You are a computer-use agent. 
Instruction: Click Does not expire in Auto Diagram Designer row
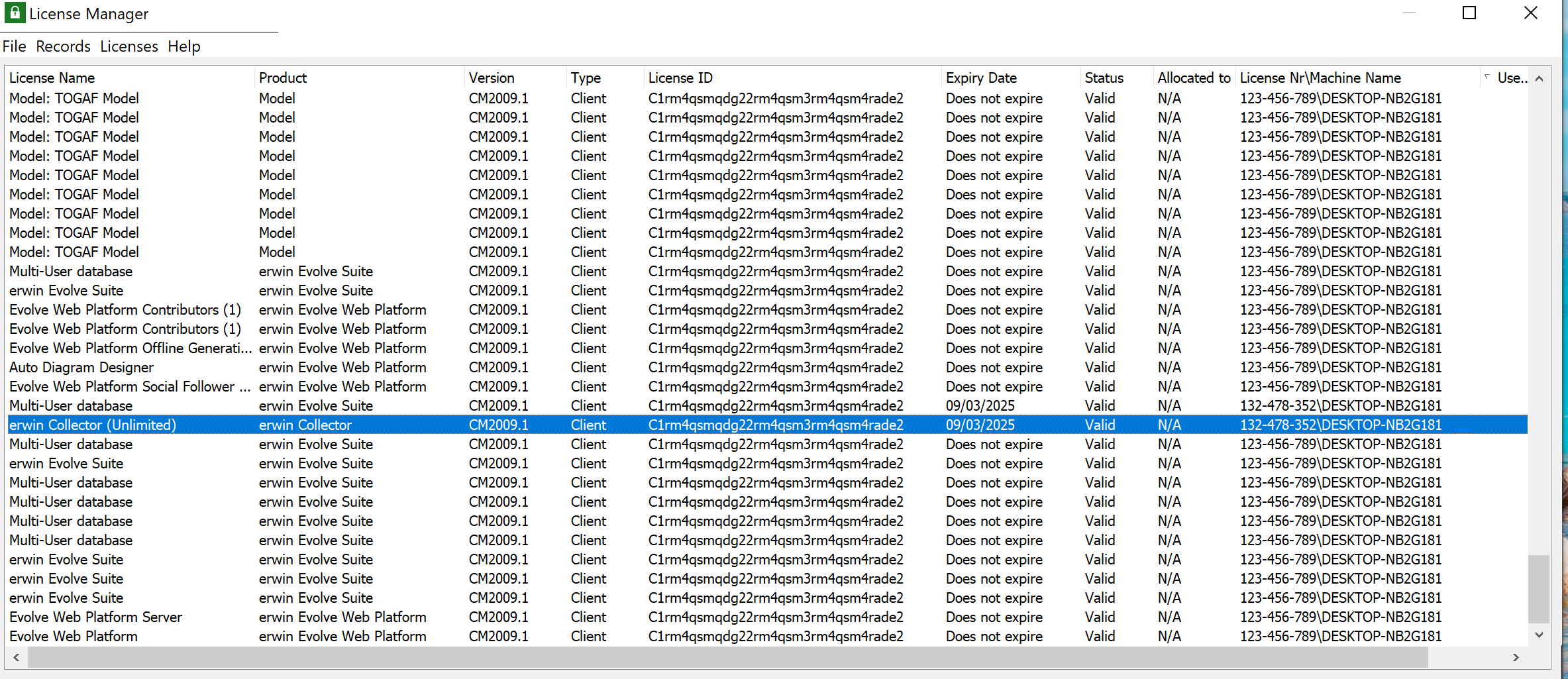[x=994, y=367]
